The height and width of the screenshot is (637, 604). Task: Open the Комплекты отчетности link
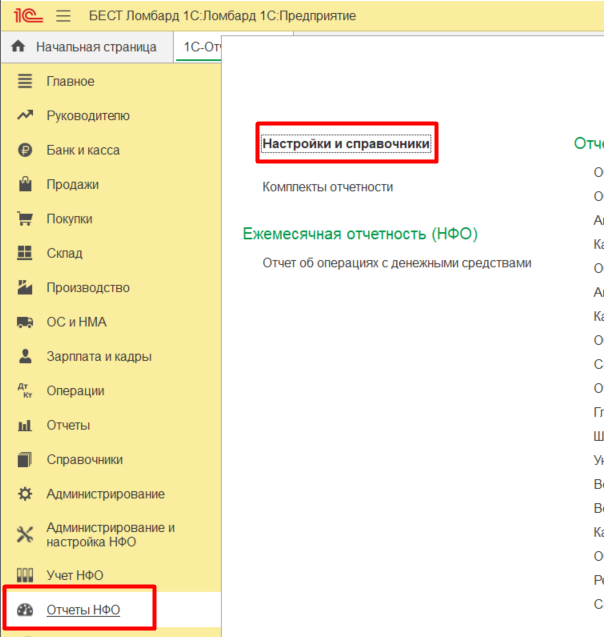click(x=327, y=187)
